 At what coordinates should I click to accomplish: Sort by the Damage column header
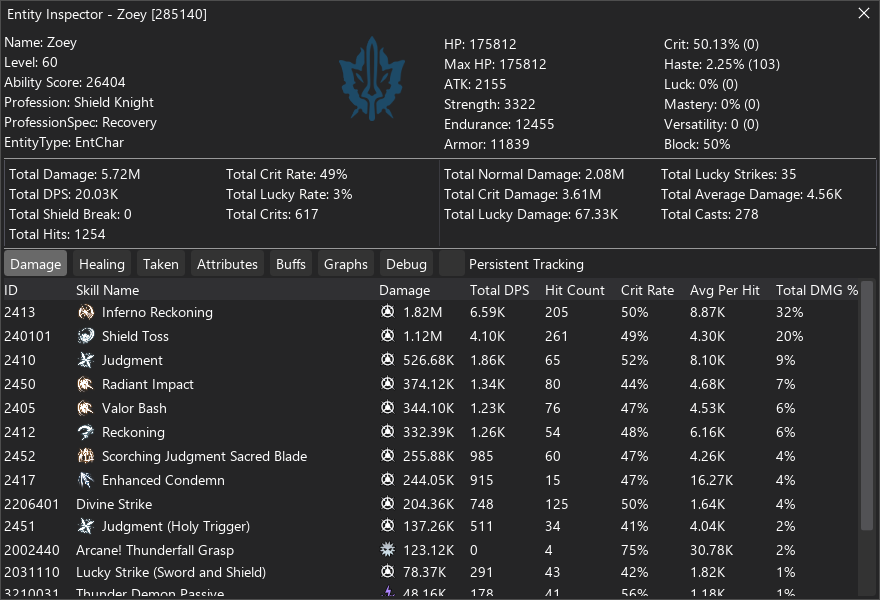click(x=405, y=290)
